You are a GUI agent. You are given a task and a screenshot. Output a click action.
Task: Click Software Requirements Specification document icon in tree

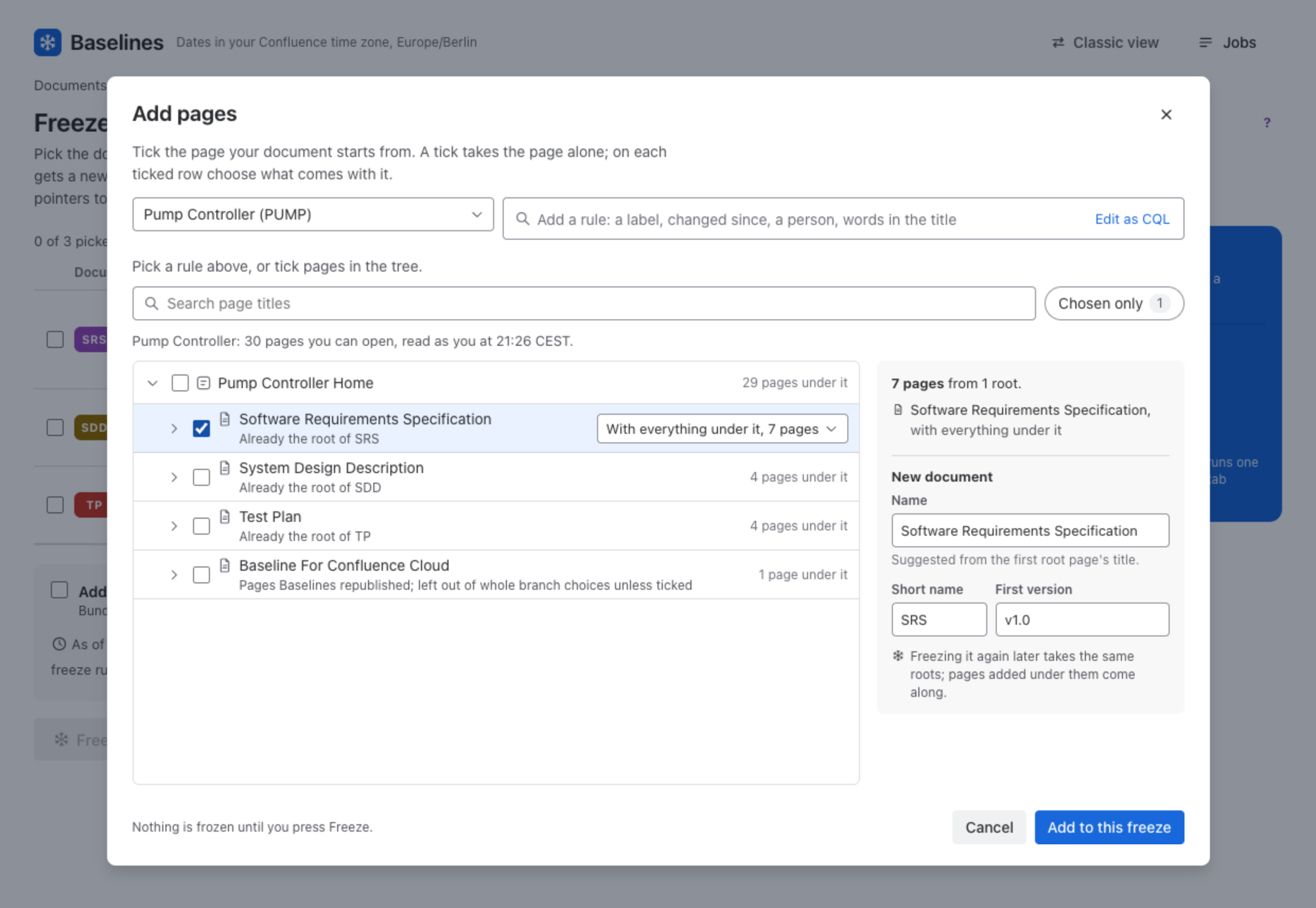click(225, 420)
